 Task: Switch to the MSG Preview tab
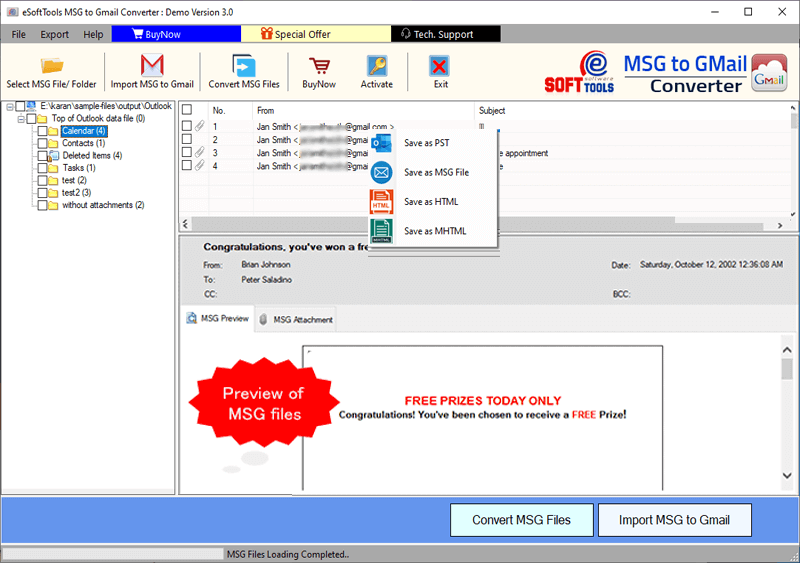[x=218, y=319]
